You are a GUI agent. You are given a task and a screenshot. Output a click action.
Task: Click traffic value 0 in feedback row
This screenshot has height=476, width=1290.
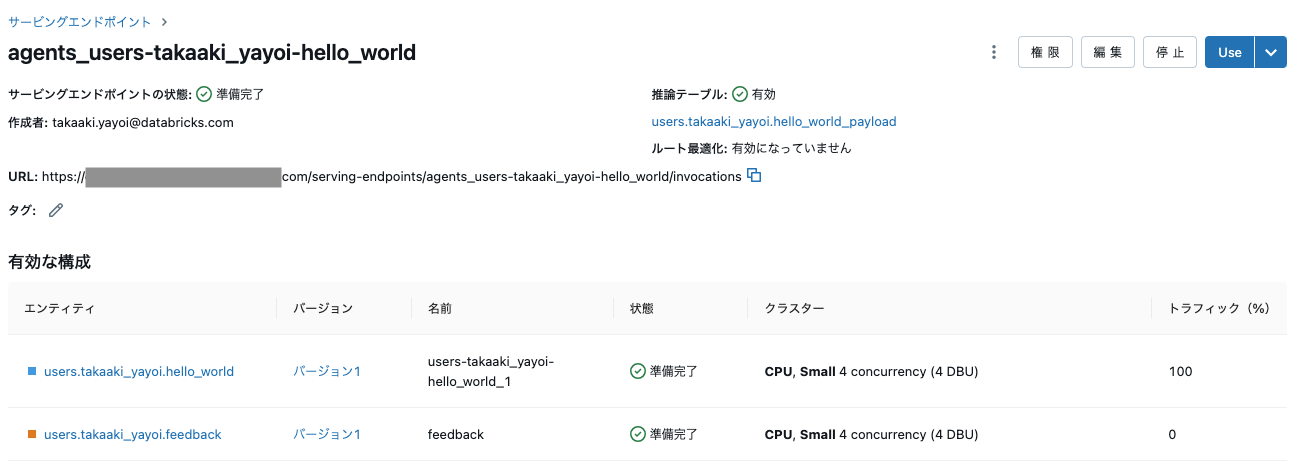click(x=1172, y=434)
